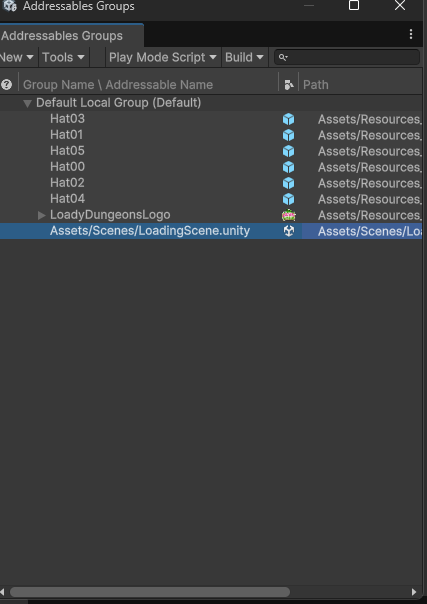This screenshot has height=604, width=427.
Task: Click the LoadingScene Unity scene icon
Action: click(x=288, y=231)
